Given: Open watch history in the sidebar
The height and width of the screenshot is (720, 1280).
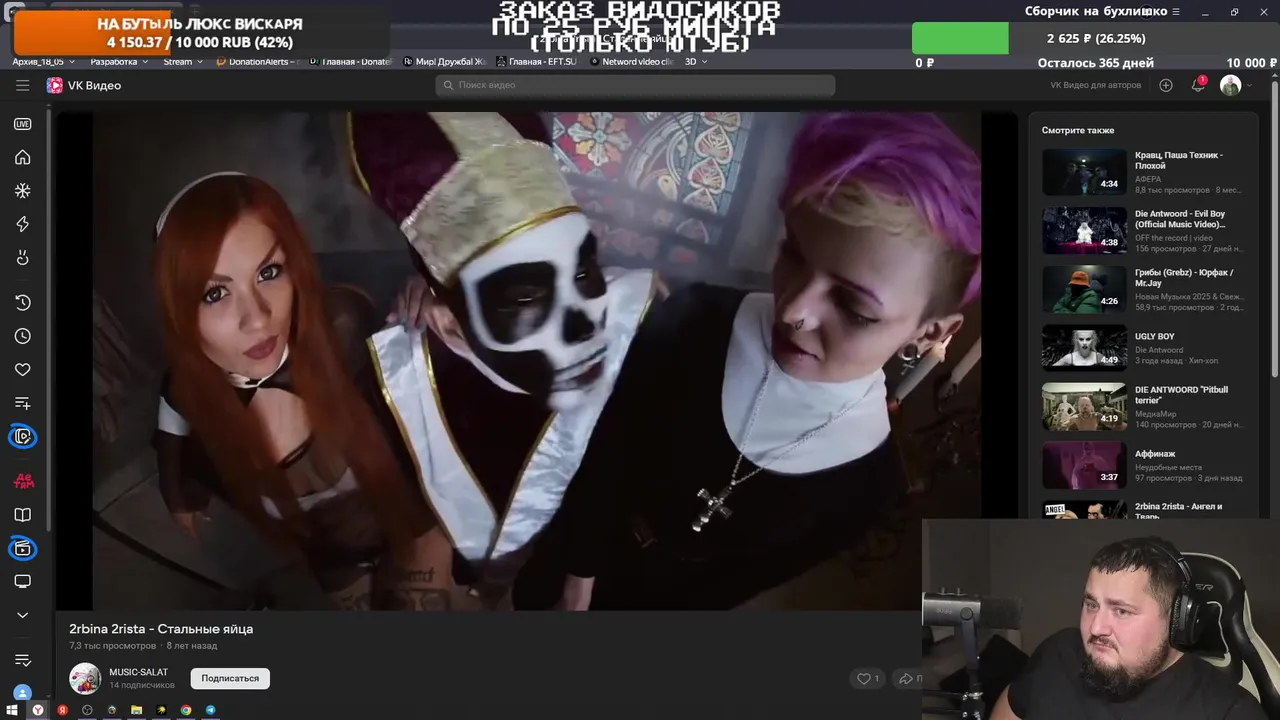Looking at the screenshot, I should (x=22, y=303).
